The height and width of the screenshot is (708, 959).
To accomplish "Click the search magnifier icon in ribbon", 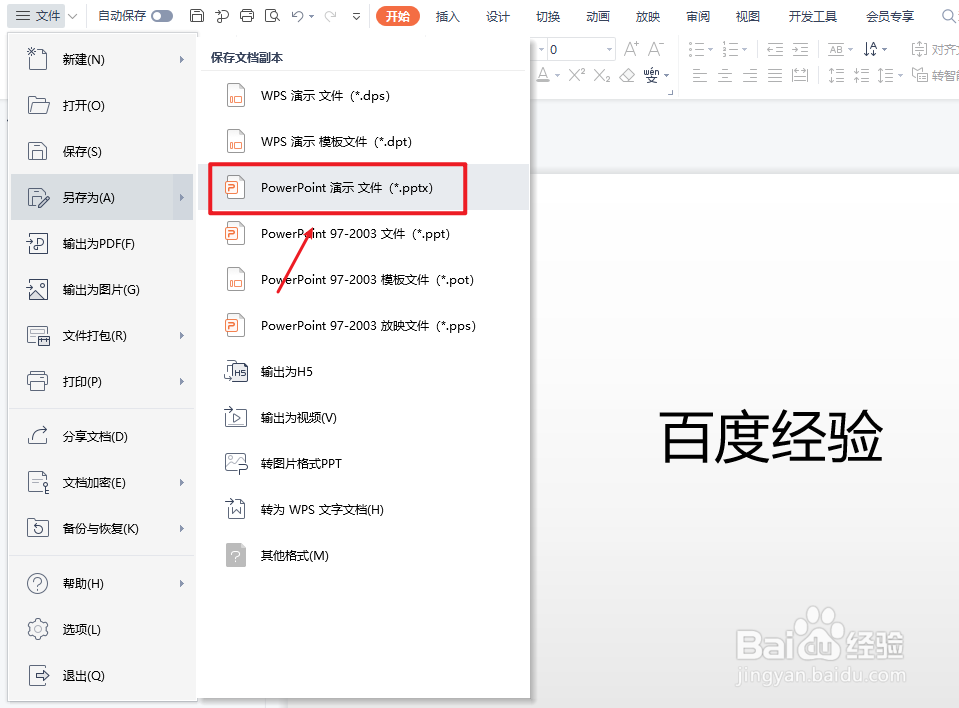I will coord(949,16).
